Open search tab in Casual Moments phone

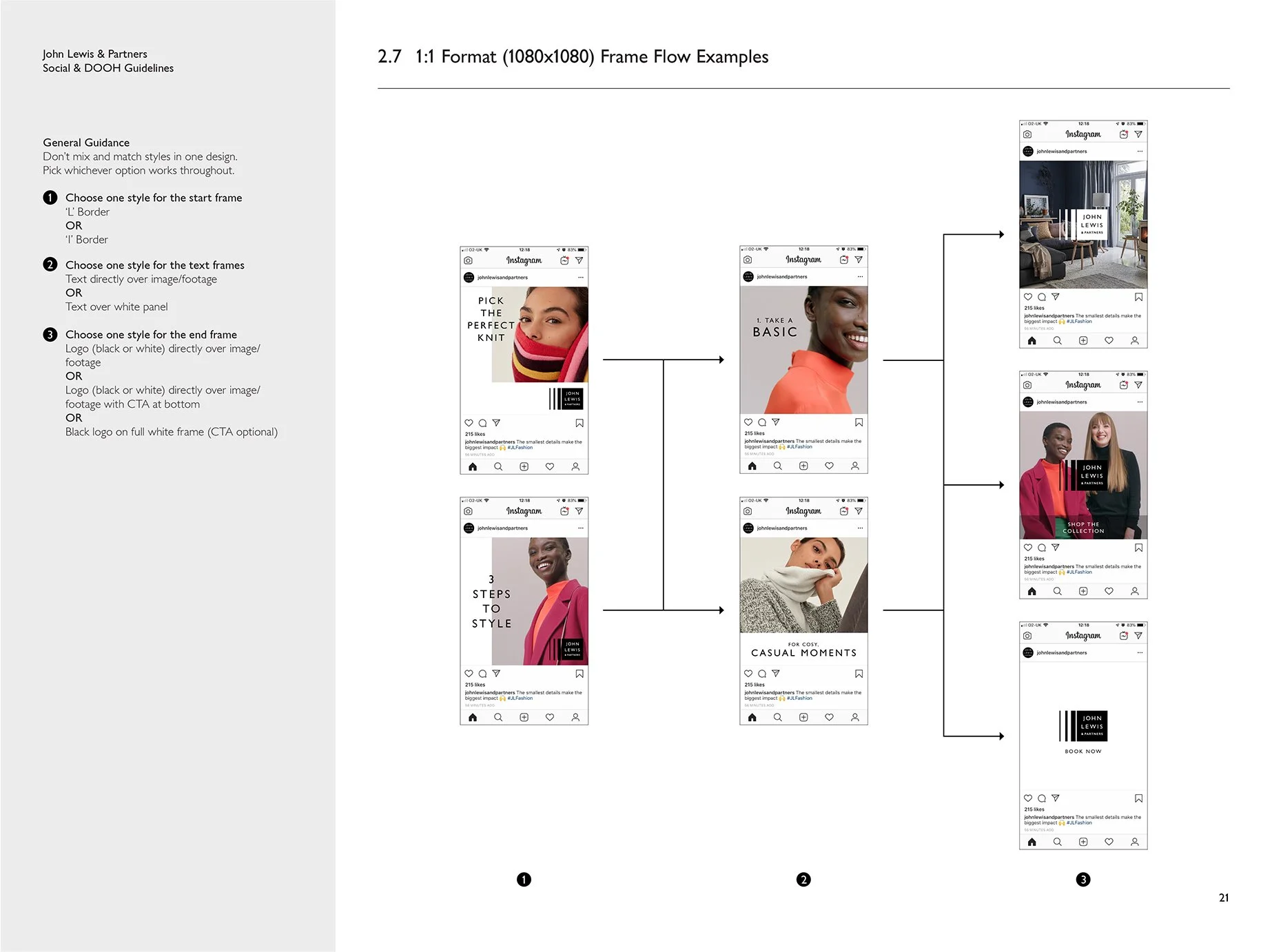coord(778,717)
